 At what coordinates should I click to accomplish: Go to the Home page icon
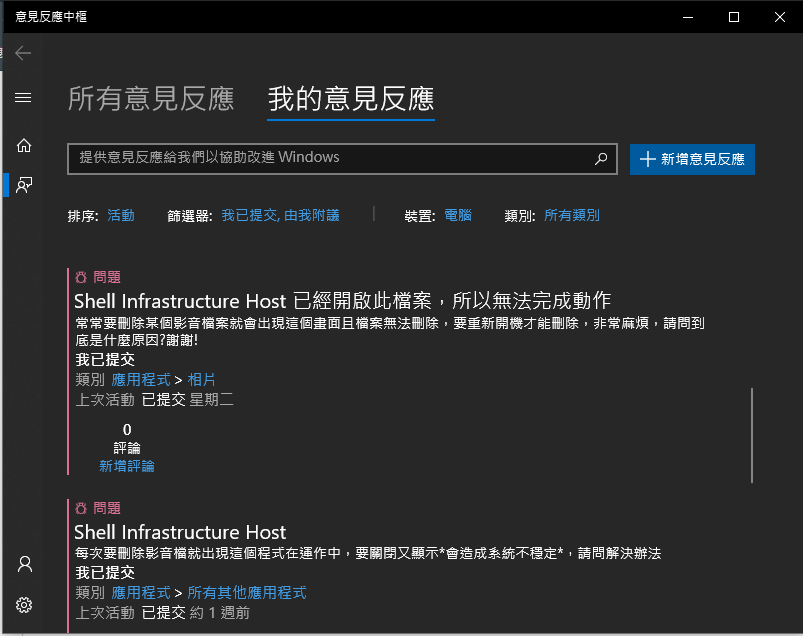[x=24, y=145]
